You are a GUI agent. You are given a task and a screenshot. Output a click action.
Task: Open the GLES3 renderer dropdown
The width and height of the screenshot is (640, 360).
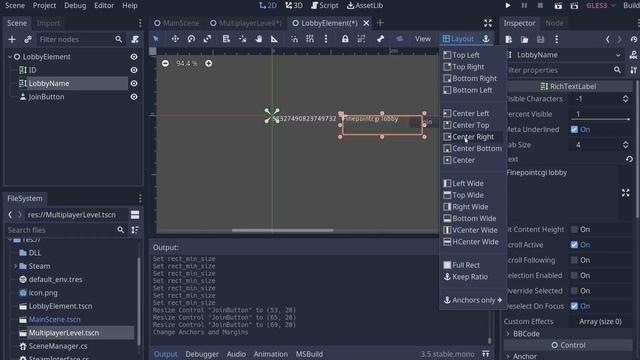coord(600,5)
